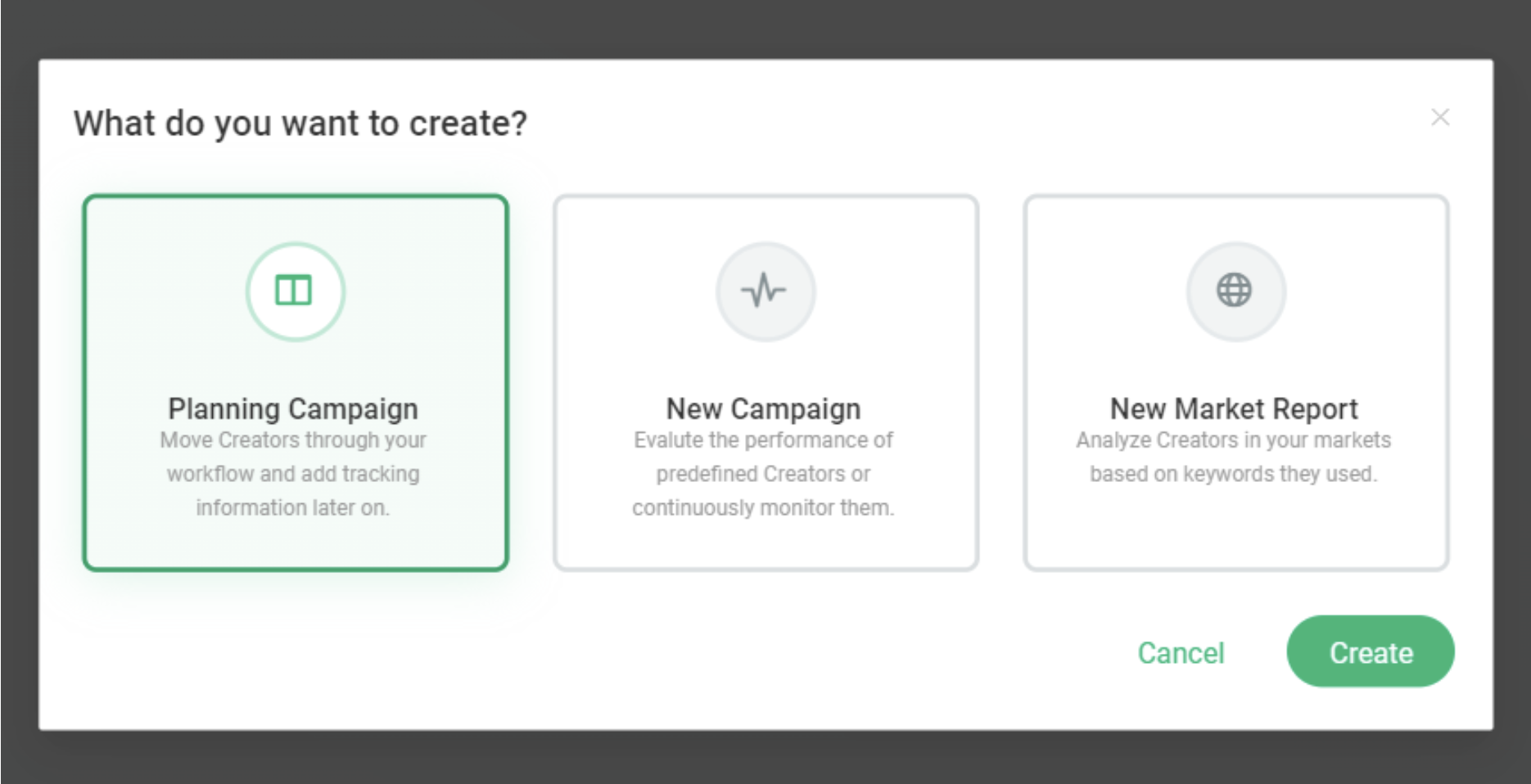
Task: Click the green circled icon inside the selected card
Action: (x=295, y=291)
